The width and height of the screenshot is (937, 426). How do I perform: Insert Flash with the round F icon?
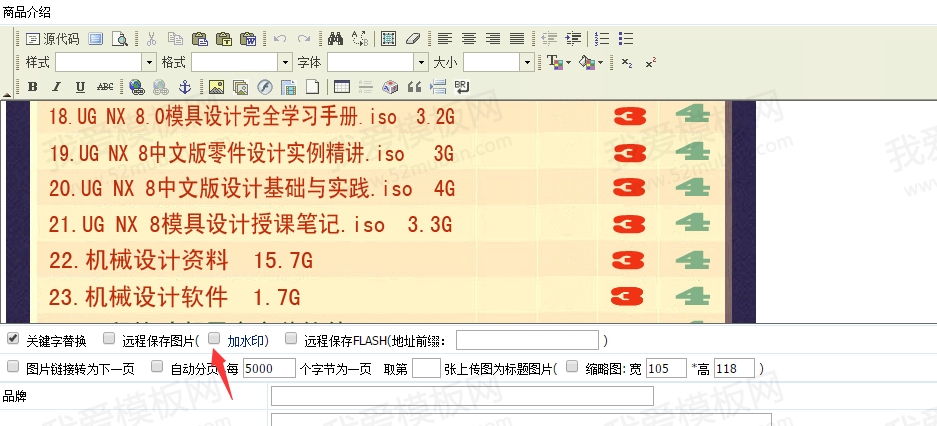point(265,87)
